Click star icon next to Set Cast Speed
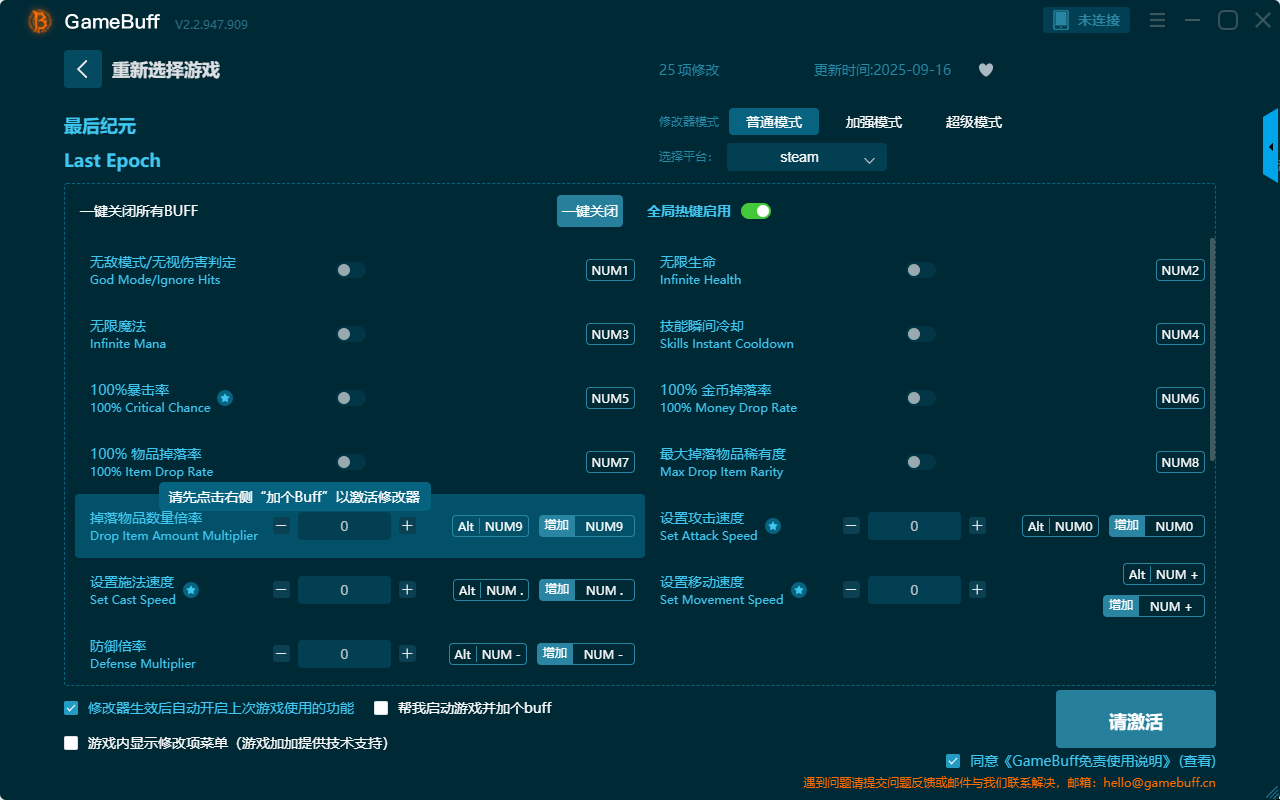 pos(191,590)
